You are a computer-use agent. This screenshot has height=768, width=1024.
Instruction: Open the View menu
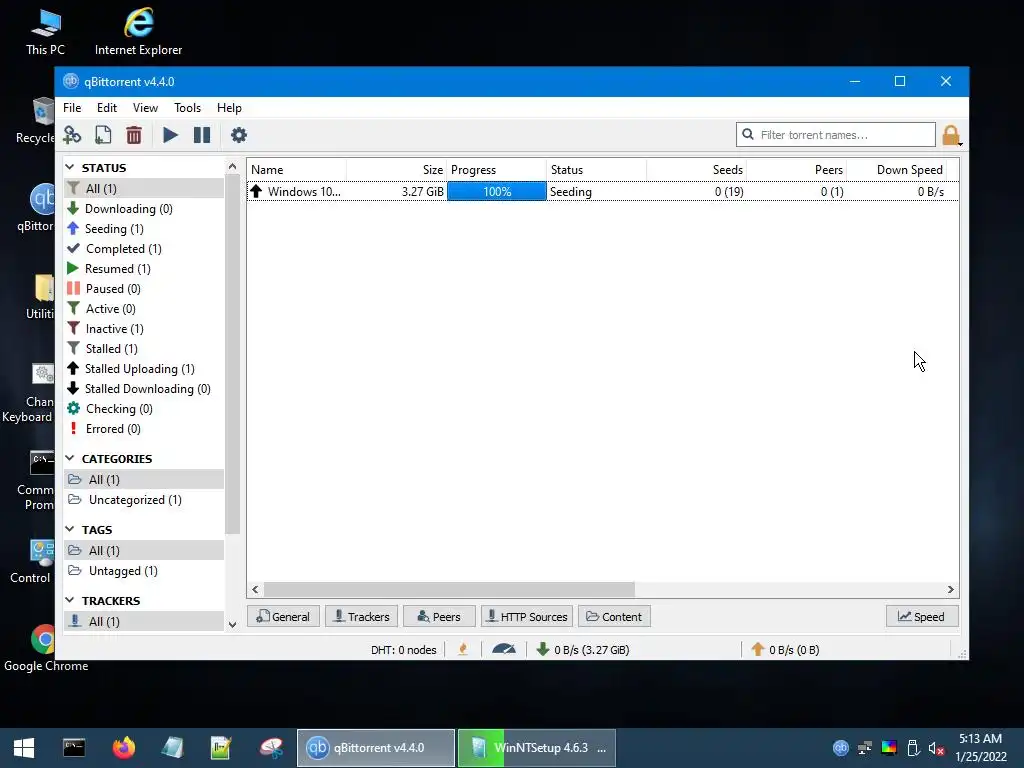pos(145,108)
